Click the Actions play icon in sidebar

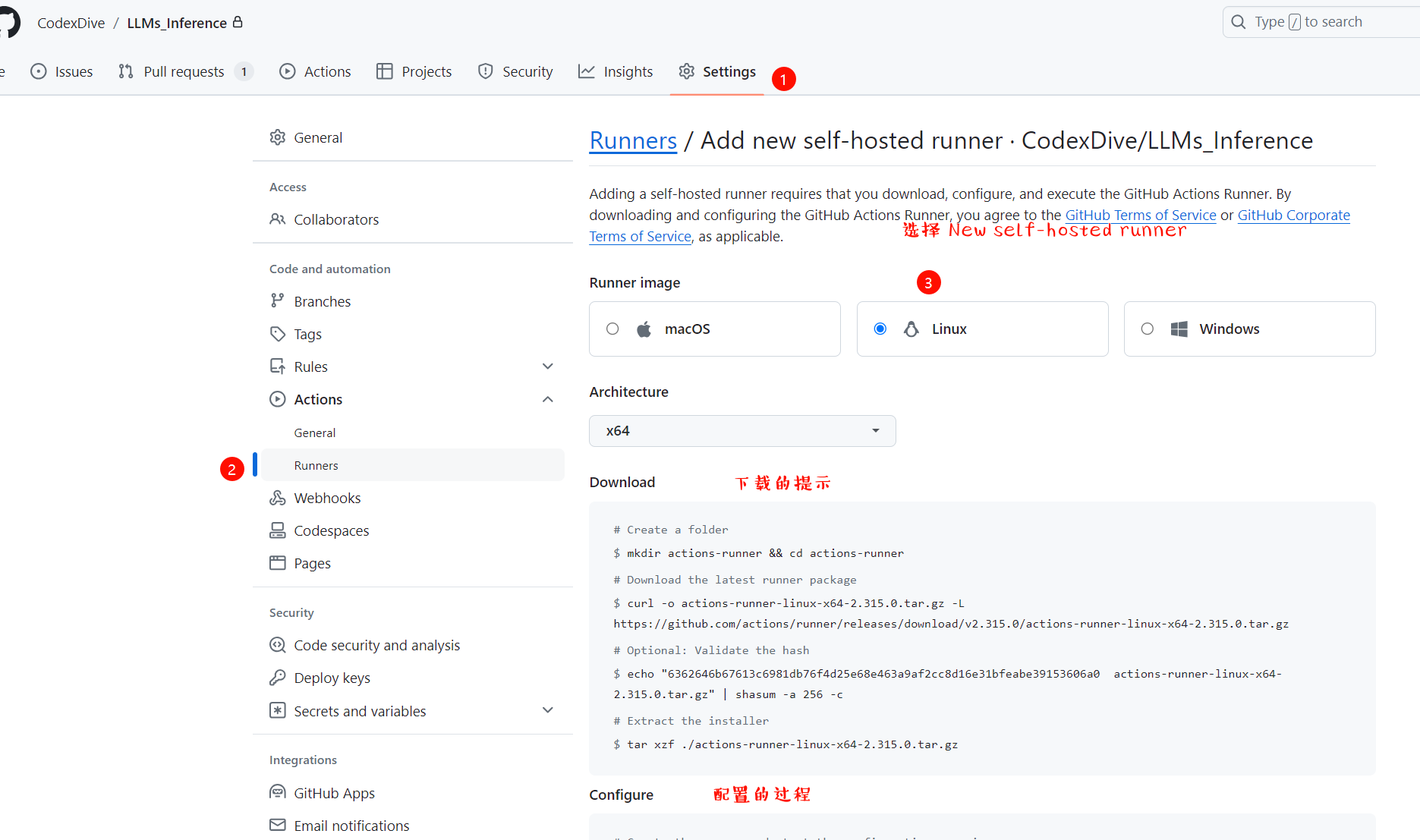(x=278, y=399)
